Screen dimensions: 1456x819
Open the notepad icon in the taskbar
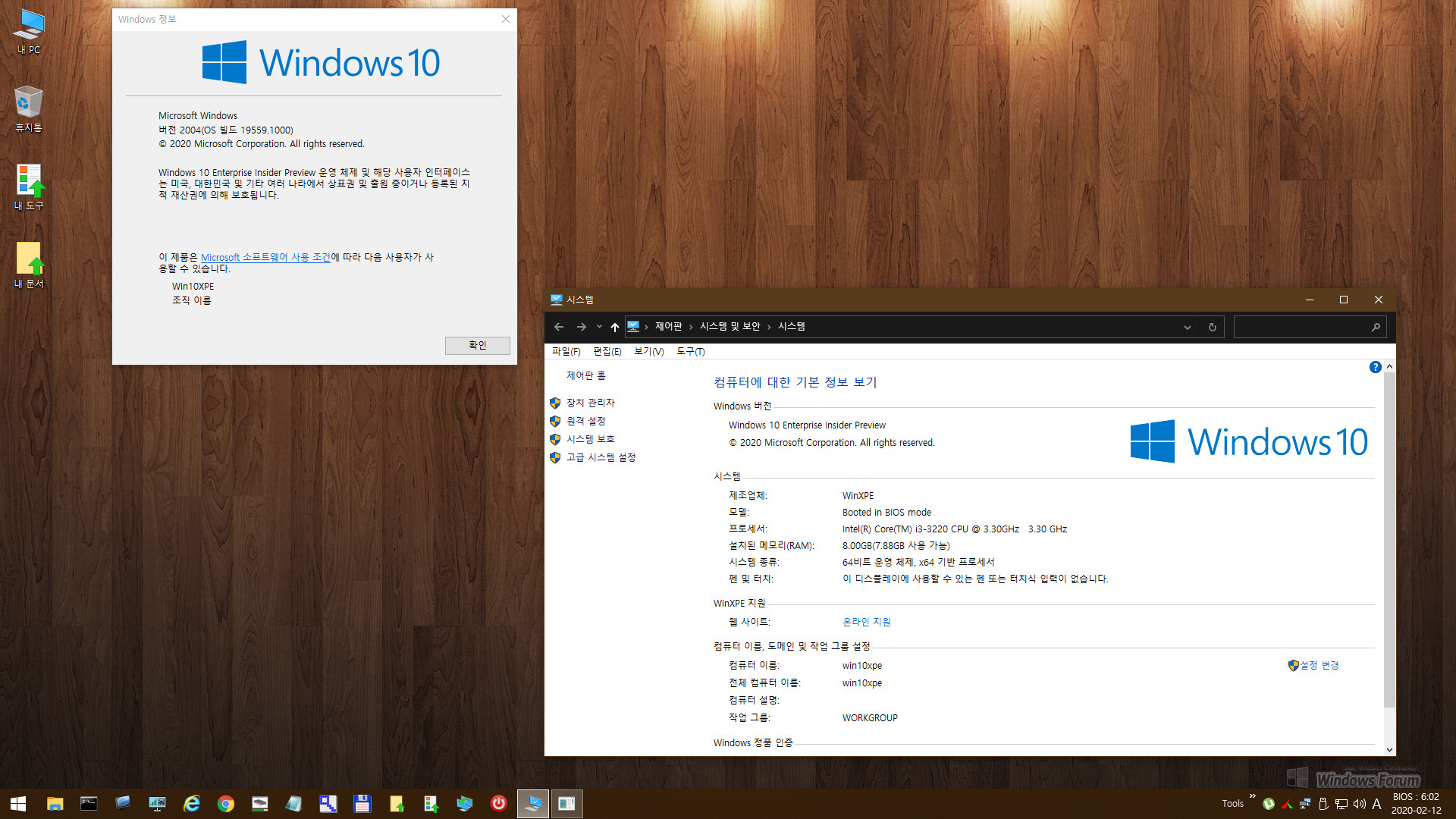(294, 804)
